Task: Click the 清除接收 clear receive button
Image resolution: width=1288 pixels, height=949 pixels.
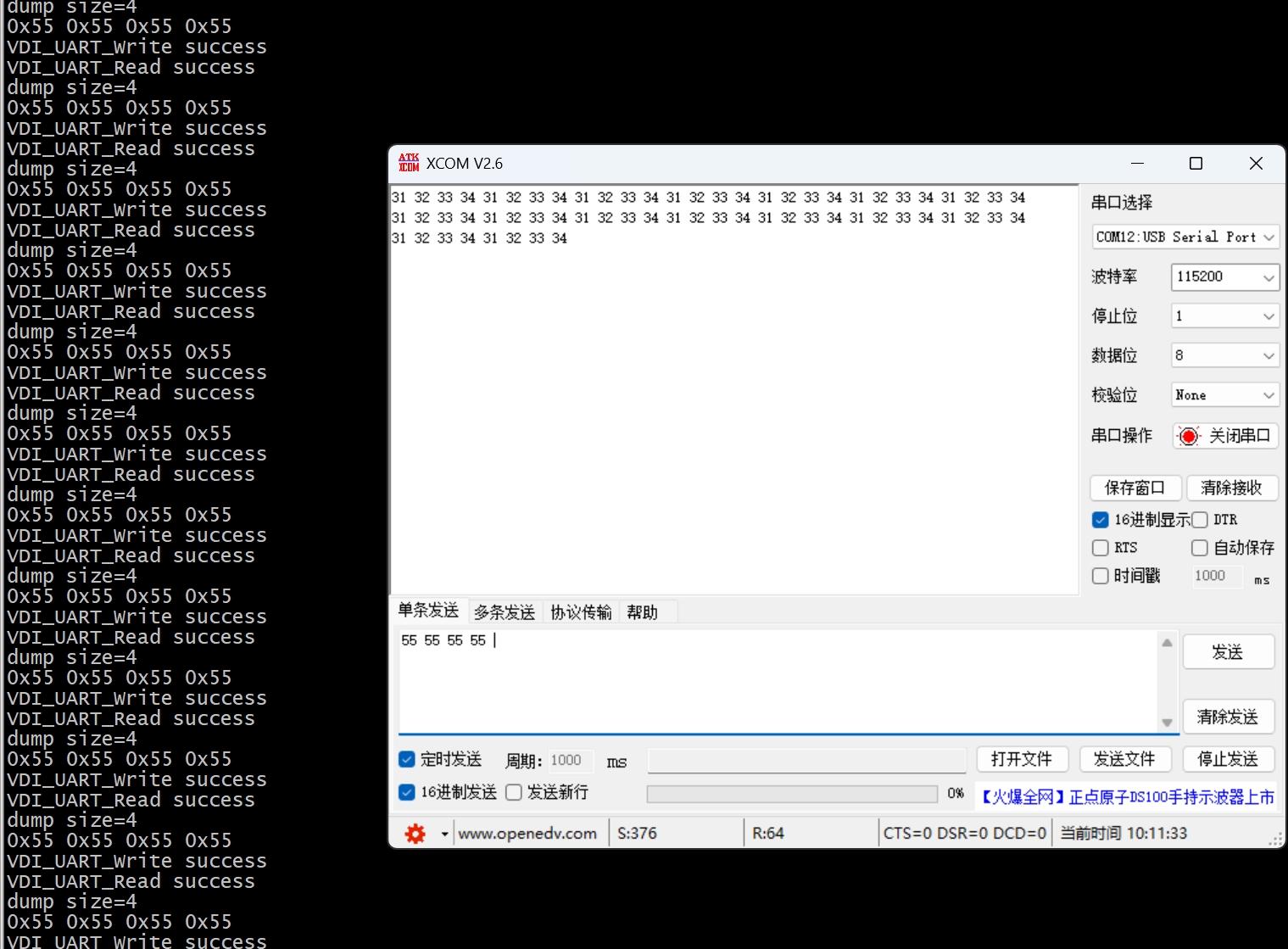Action: coord(1231,488)
